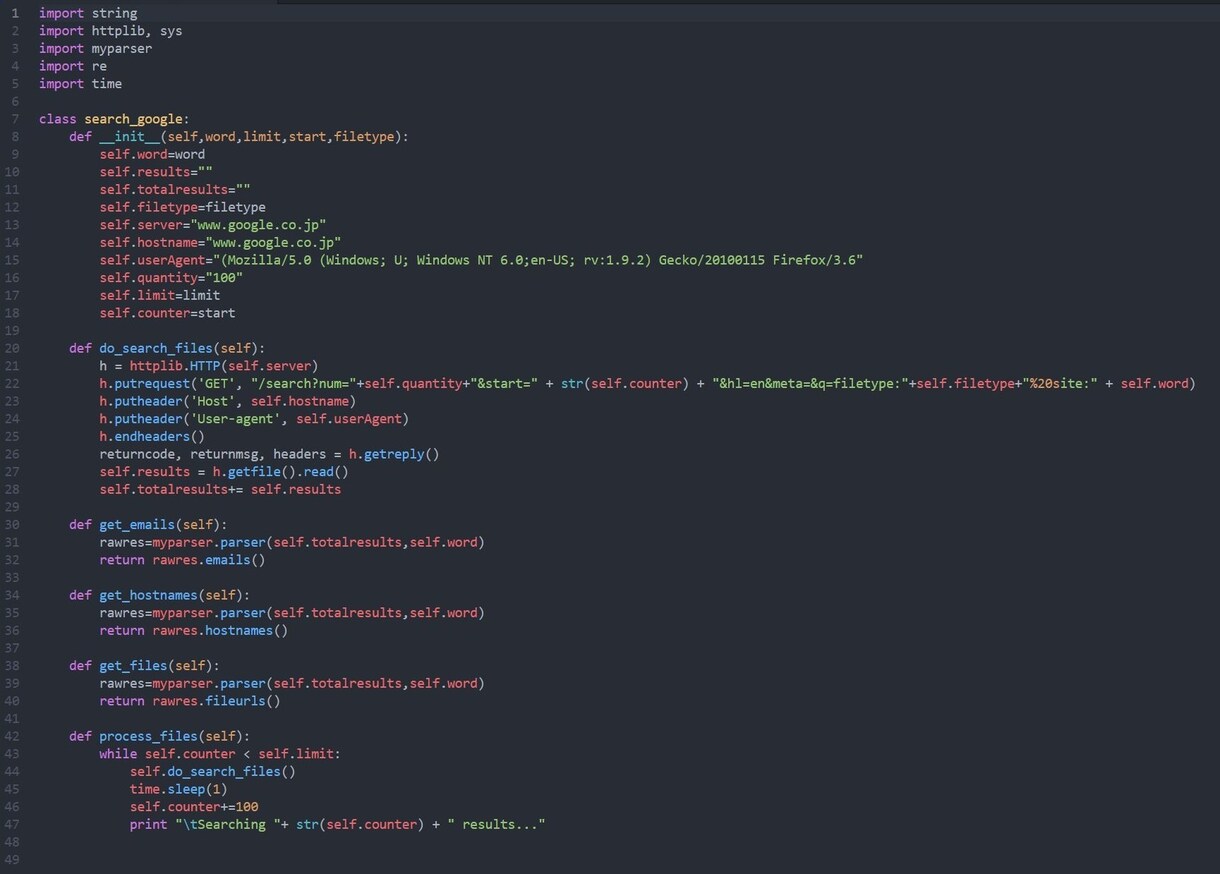1220x874 pixels.
Task: Click the class name "search_google"
Action: pyautogui.click(x=134, y=119)
